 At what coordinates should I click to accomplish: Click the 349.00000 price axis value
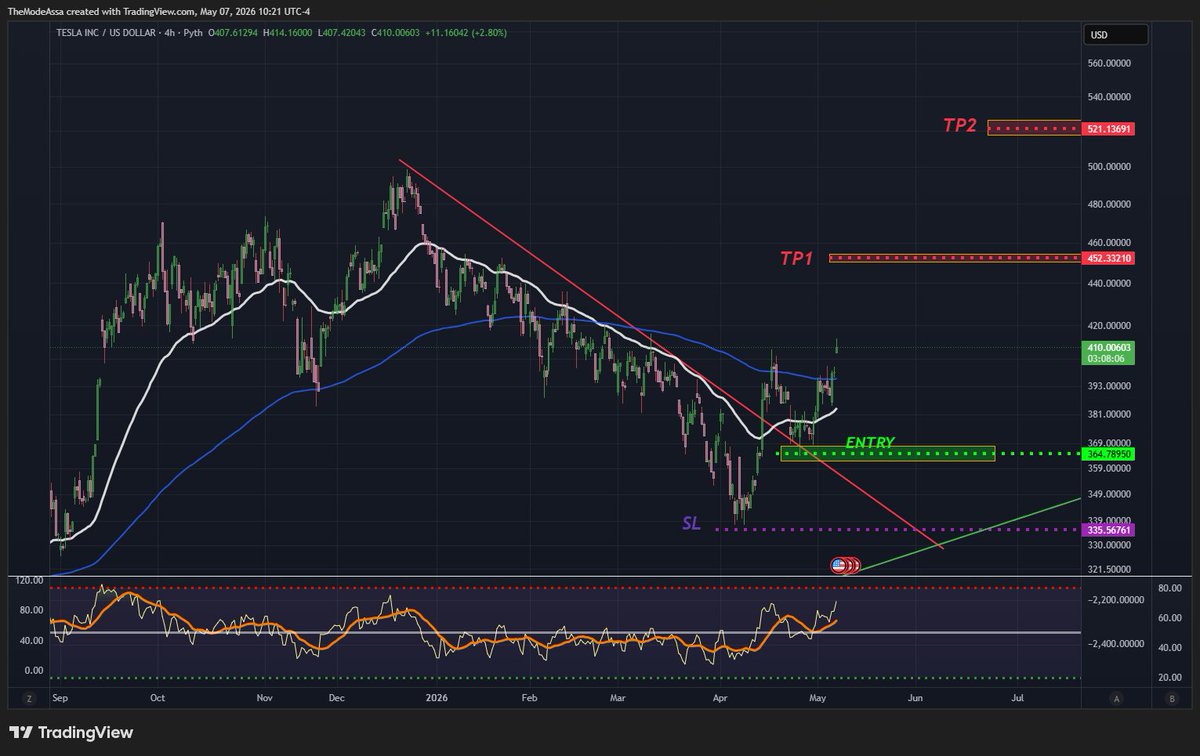point(1110,494)
